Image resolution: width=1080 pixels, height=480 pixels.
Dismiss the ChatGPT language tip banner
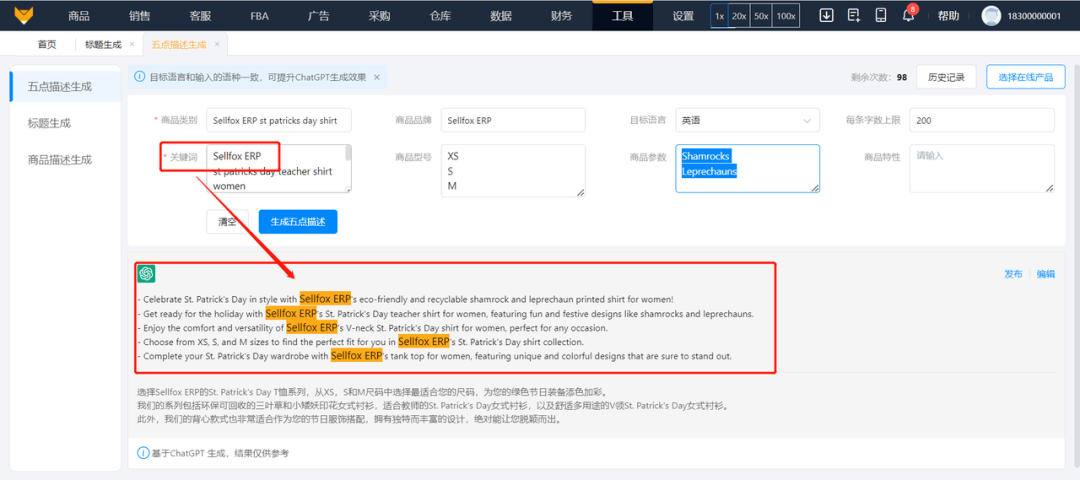377,77
